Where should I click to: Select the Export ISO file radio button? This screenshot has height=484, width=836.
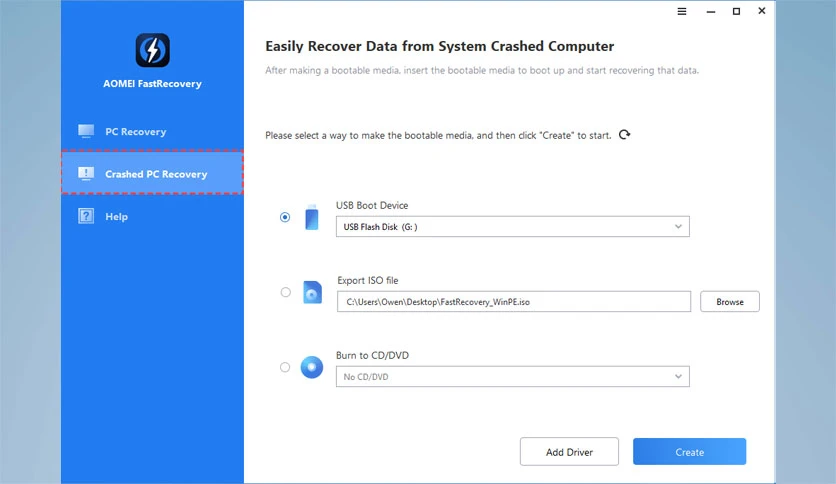coord(286,292)
